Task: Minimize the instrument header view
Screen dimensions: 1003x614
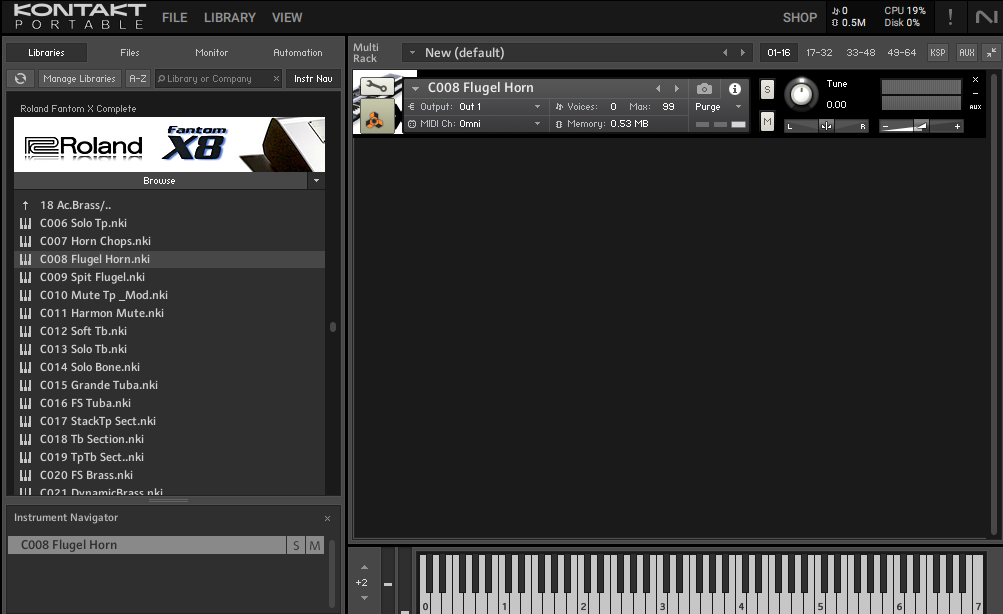Action: point(975,93)
